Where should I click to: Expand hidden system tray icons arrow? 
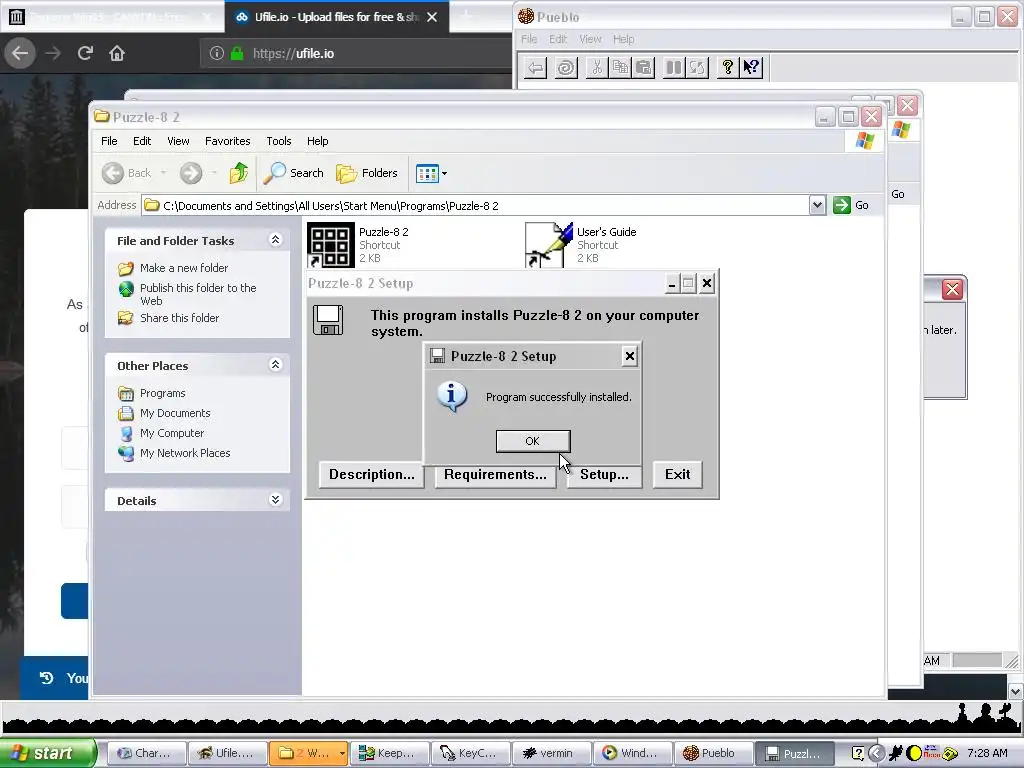876,753
